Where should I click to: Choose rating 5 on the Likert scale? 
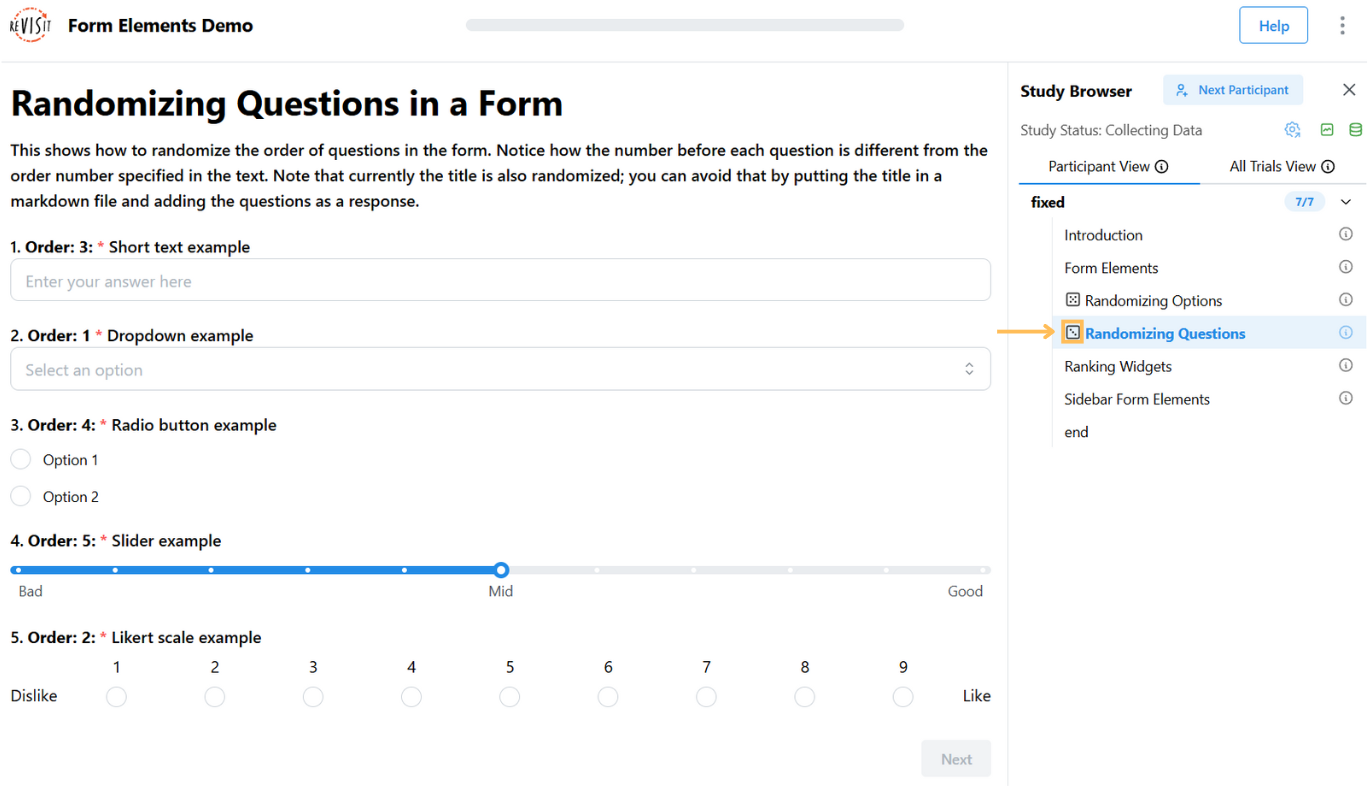pos(510,696)
